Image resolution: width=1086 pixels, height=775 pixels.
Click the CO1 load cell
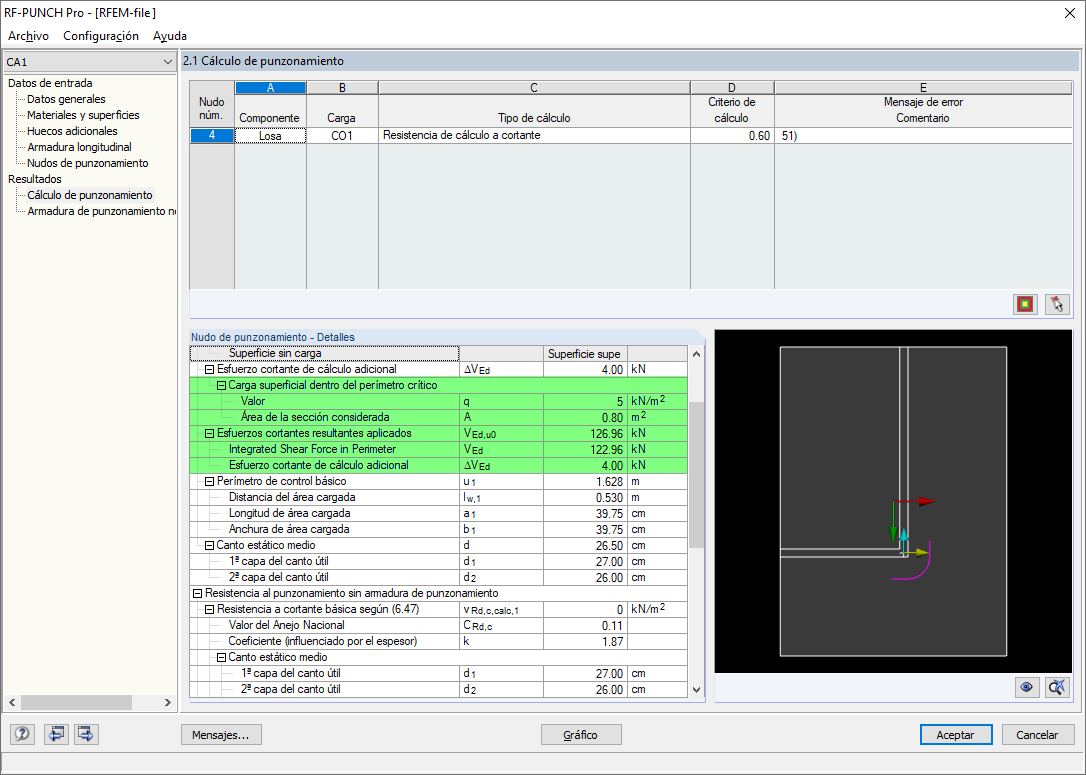[342, 136]
